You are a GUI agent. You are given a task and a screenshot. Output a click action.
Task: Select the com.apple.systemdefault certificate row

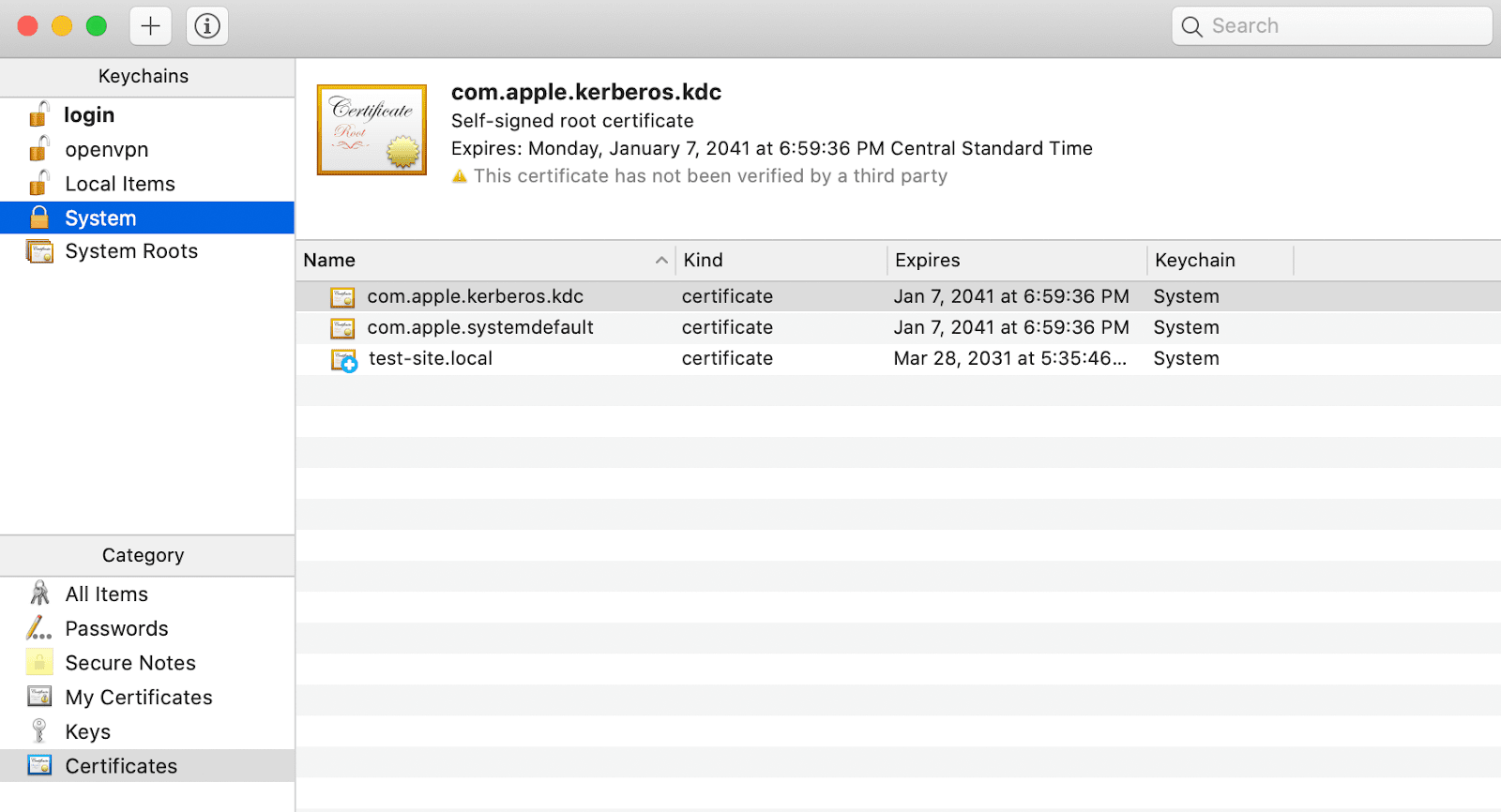tap(480, 327)
